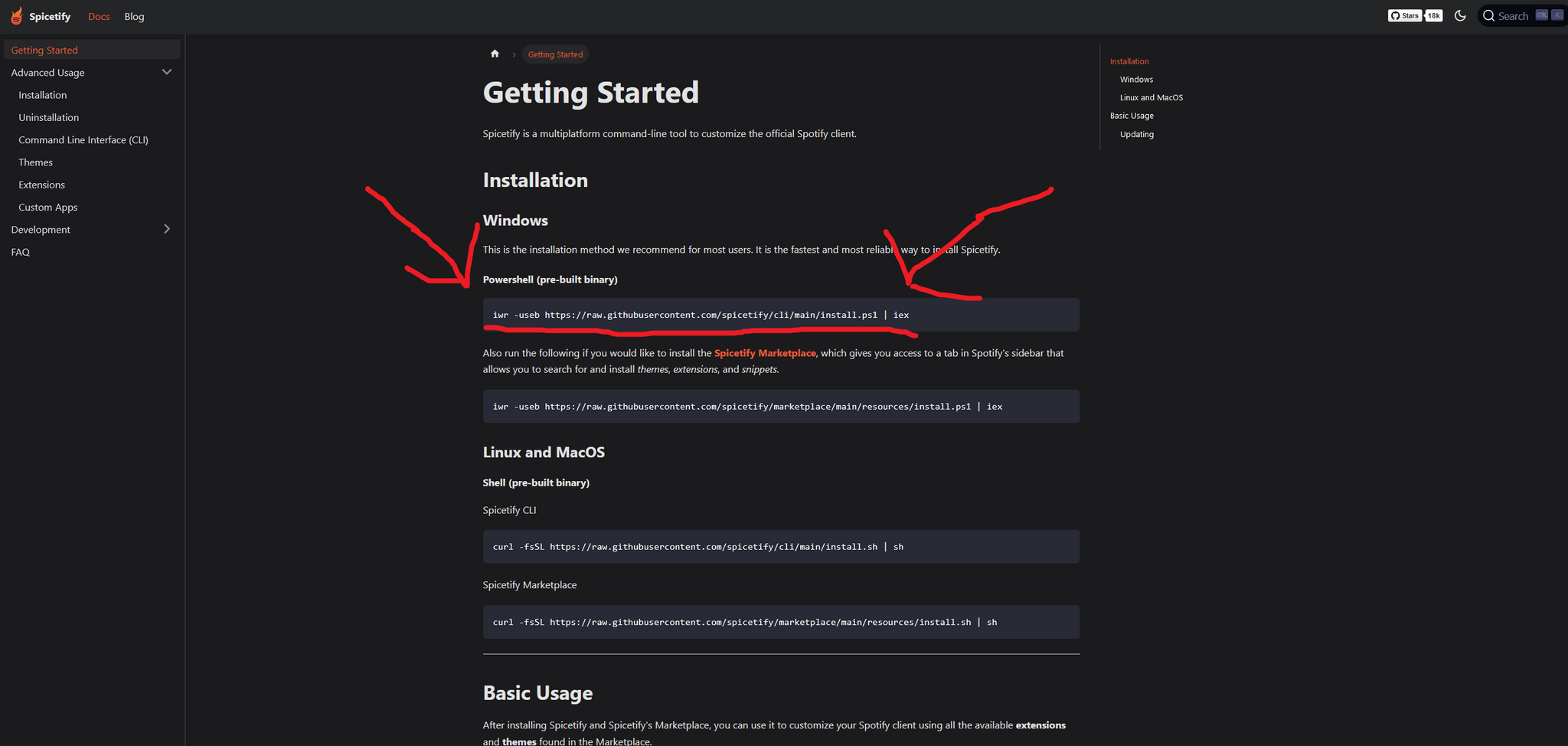This screenshot has width=1568, height=746.
Task: Open the FAQ sidebar page
Action: (21, 252)
